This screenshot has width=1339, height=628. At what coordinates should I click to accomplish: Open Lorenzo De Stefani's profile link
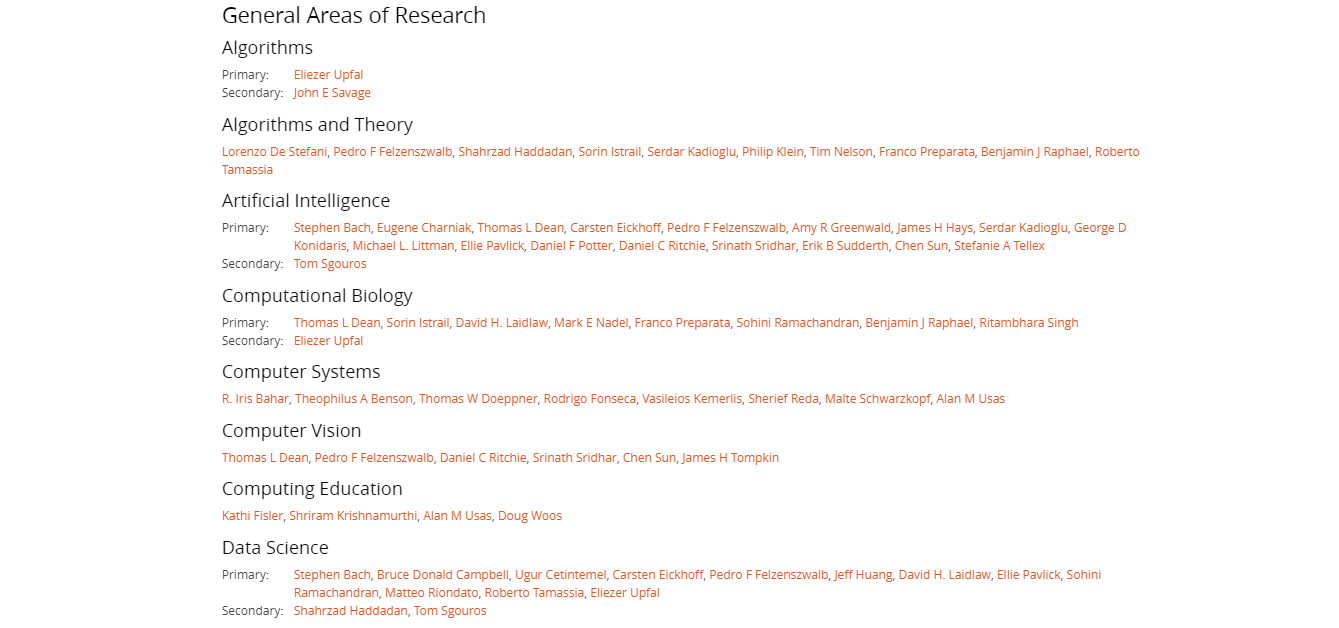tap(274, 152)
